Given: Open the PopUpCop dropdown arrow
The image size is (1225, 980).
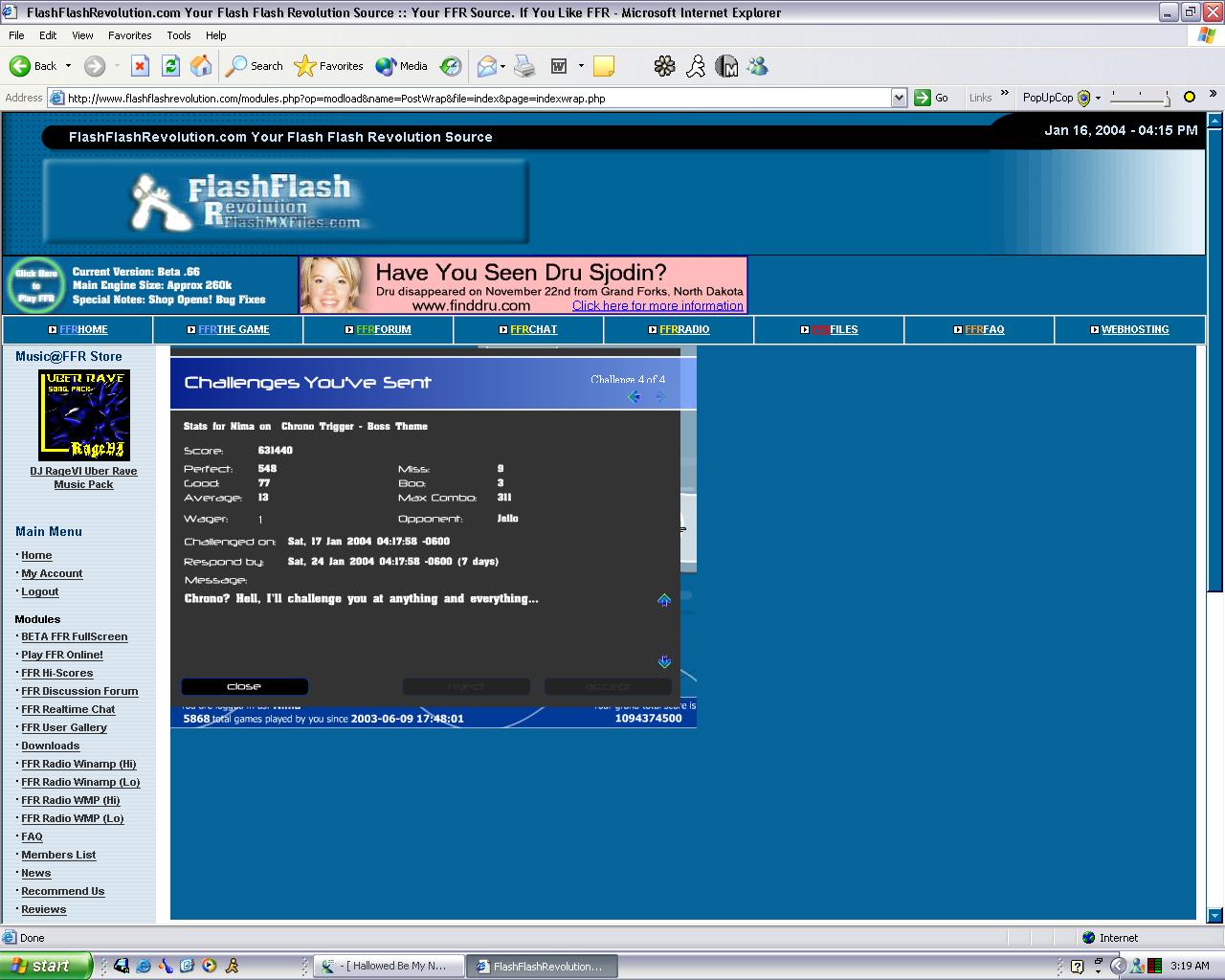Looking at the screenshot, I should pos(1098,98).
